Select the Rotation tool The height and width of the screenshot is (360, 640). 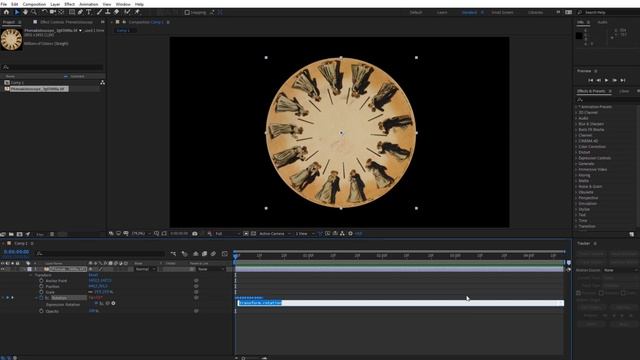click(44, 12)
